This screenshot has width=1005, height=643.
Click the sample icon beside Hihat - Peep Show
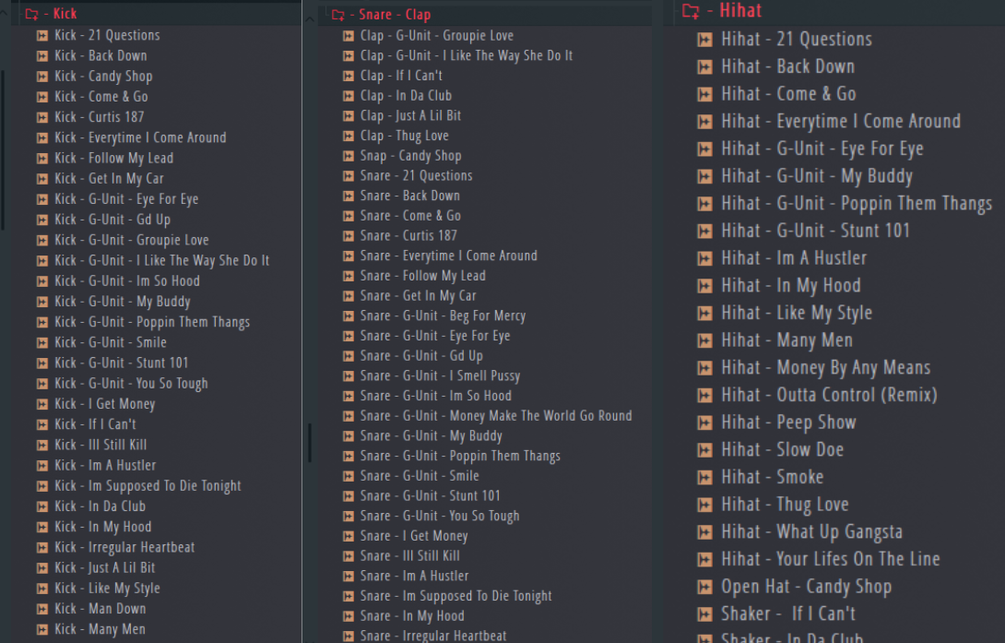point(705,422)
